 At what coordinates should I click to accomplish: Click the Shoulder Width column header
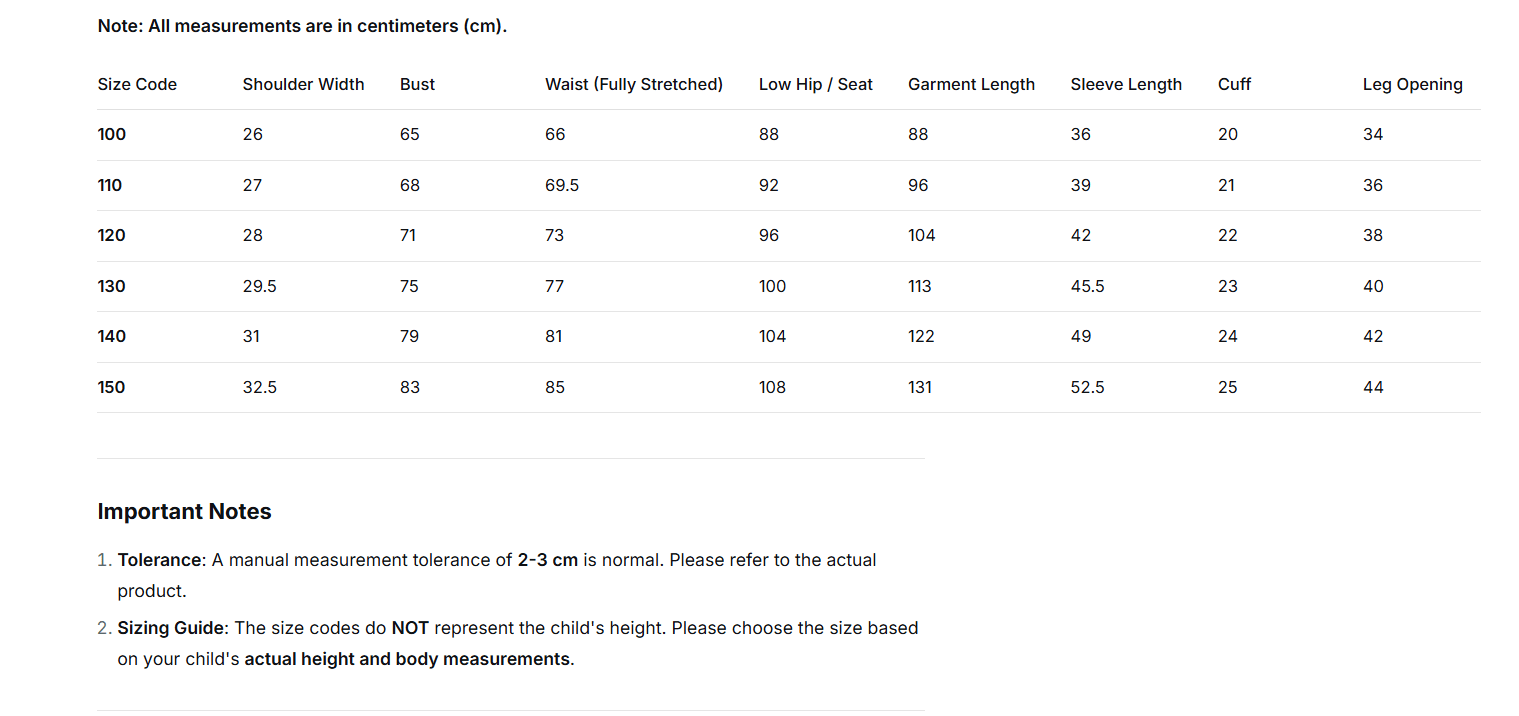tap(303, 84)
